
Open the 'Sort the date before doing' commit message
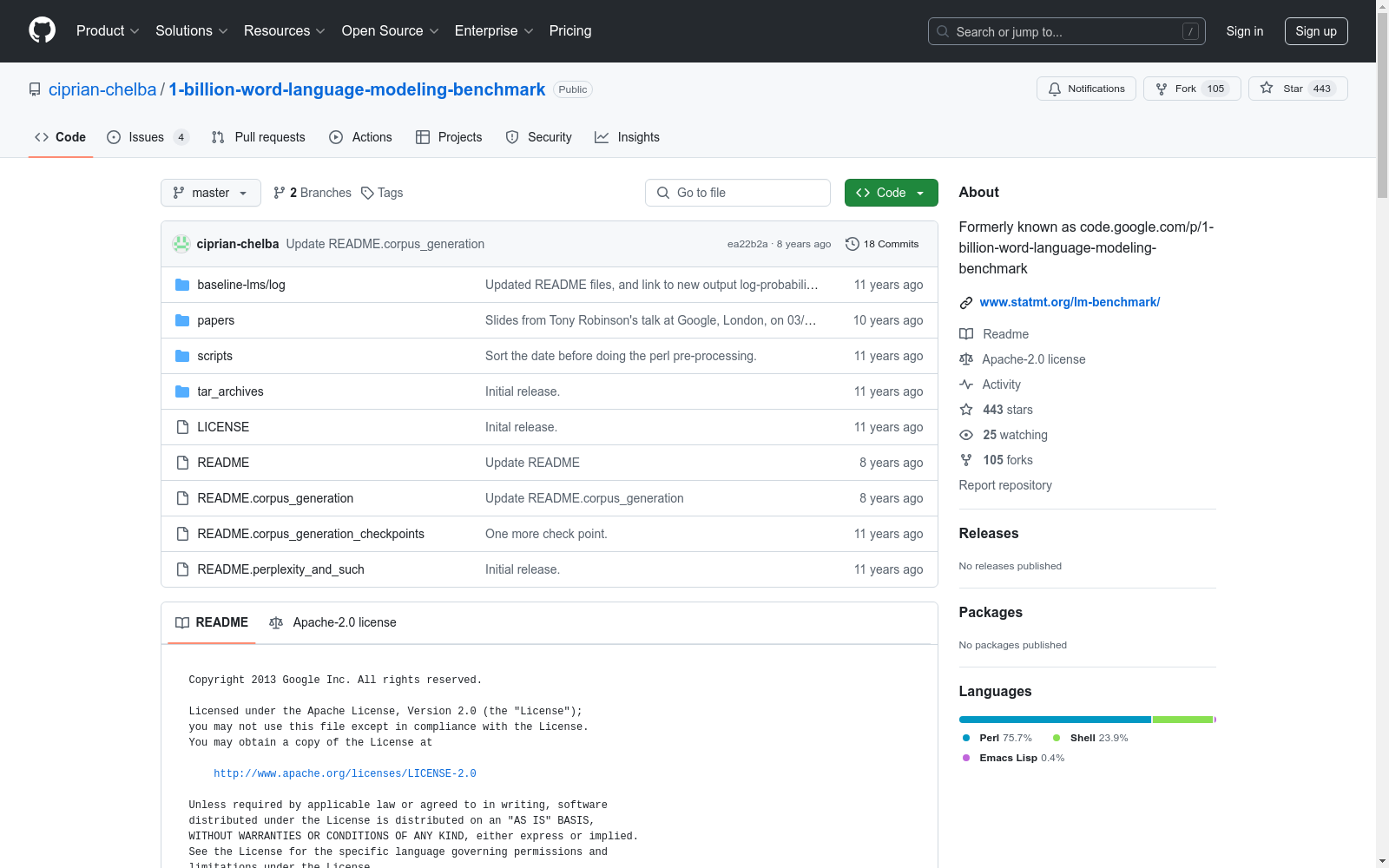click(621, 356)
